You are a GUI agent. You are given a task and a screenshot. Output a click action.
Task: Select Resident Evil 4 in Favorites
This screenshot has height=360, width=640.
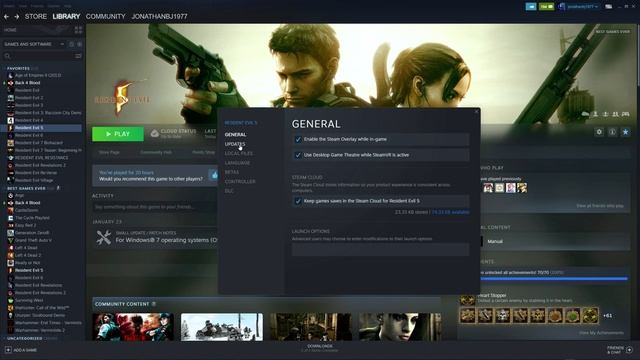pyautogui.click(x=29, y=120)
